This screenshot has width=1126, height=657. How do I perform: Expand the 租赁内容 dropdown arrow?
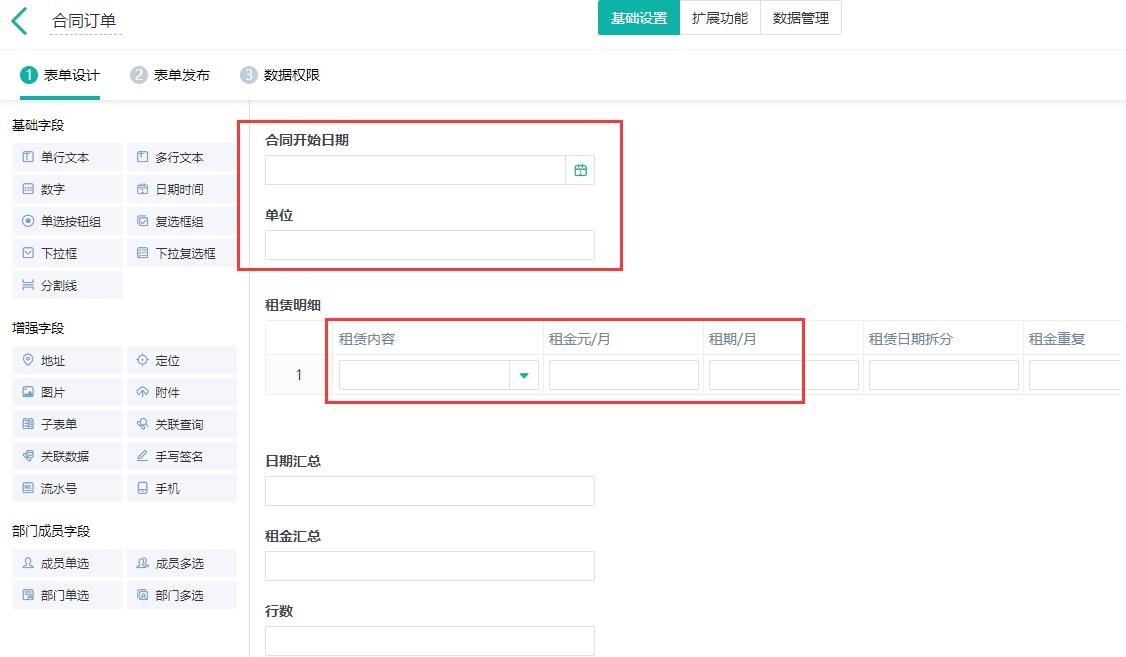click(x=524, y=375)
